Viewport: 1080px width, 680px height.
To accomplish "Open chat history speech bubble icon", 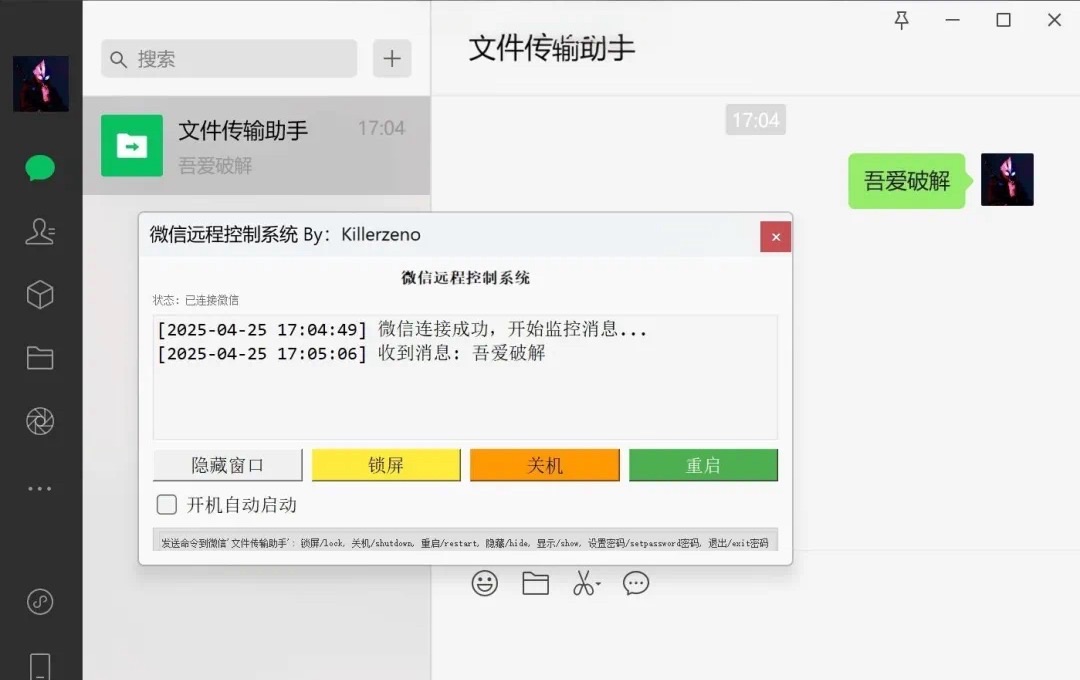I will 636,584.
